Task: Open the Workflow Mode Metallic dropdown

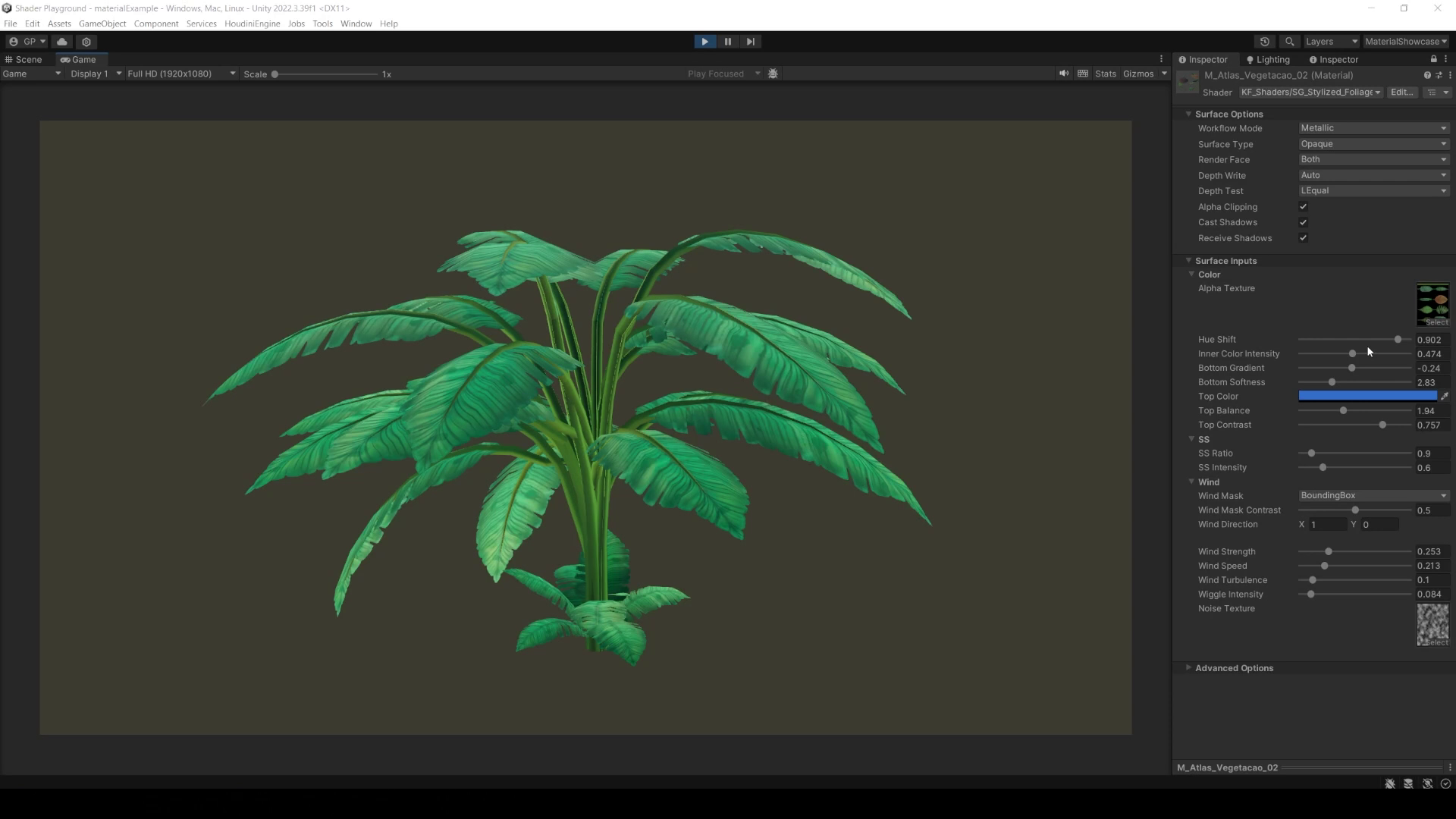Action: (x=1373, y=128)
